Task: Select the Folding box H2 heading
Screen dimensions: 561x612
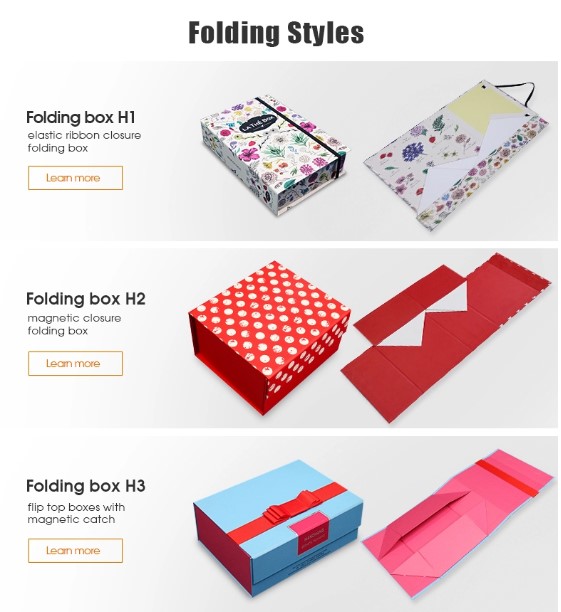Action: (85, 299)
